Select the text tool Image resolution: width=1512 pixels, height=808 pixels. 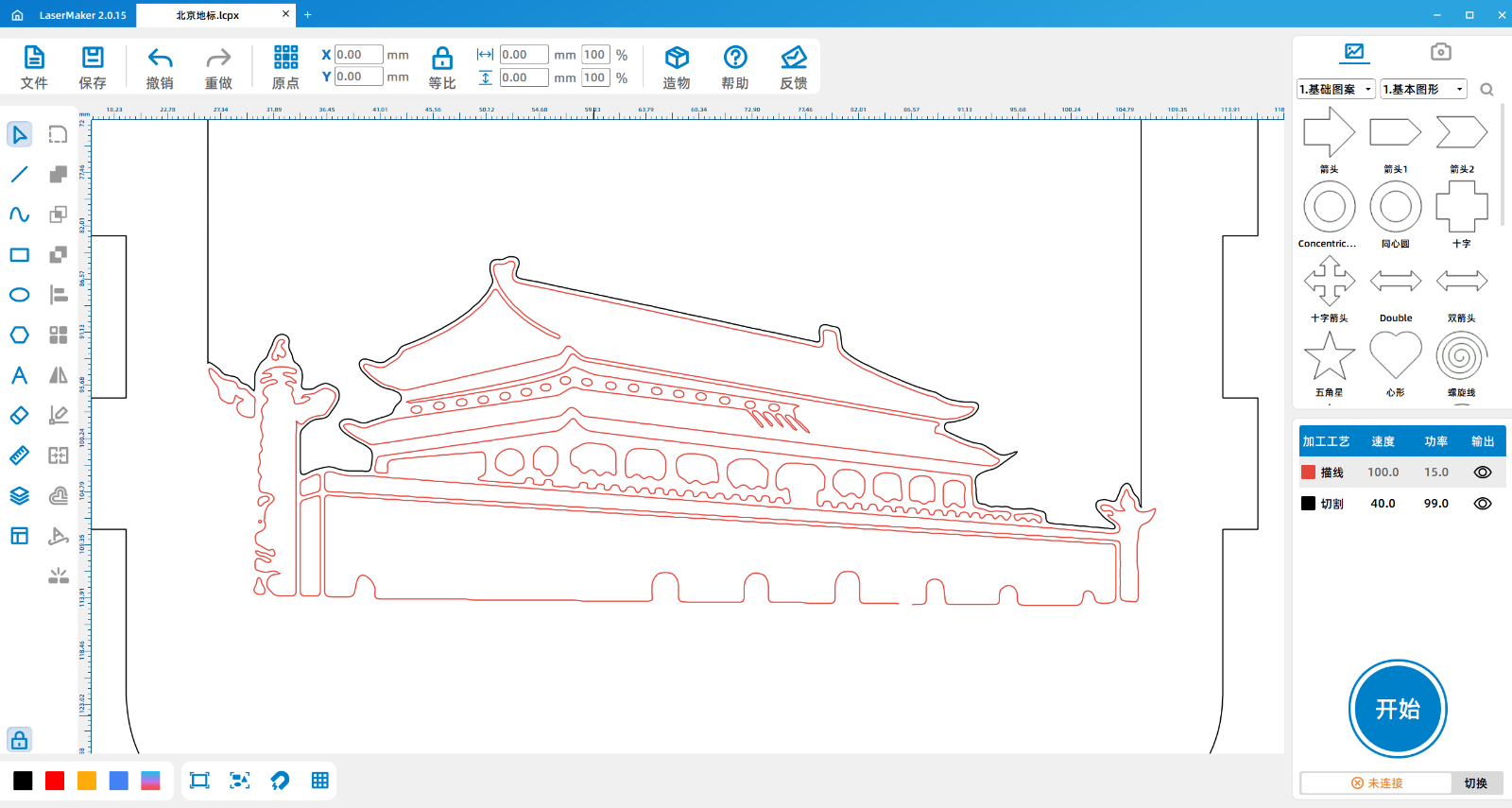point(19,375)
